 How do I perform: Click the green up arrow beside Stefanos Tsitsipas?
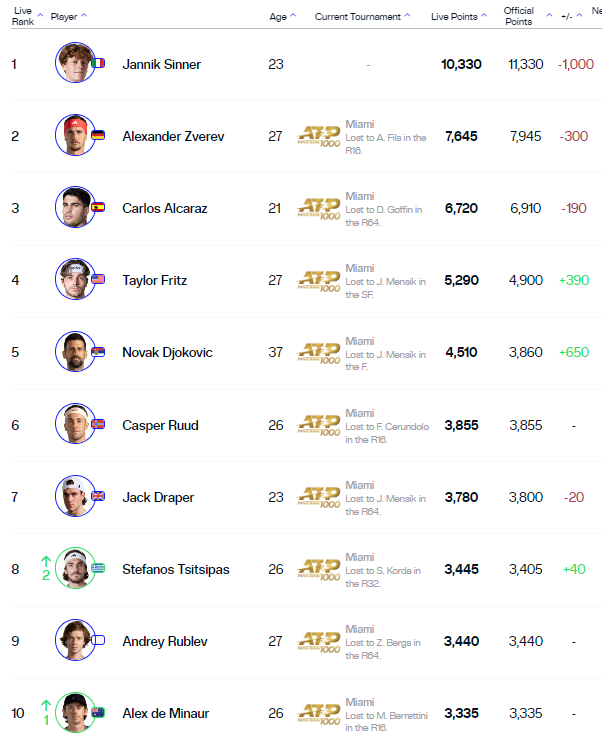[x=46, y=561]
